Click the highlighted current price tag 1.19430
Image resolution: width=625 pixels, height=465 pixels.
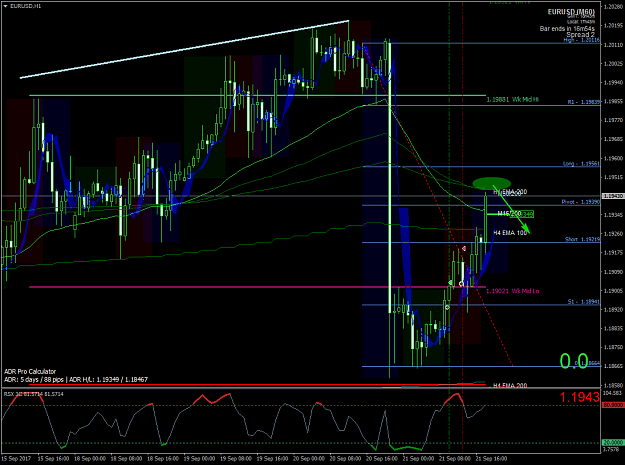(613, 196)
